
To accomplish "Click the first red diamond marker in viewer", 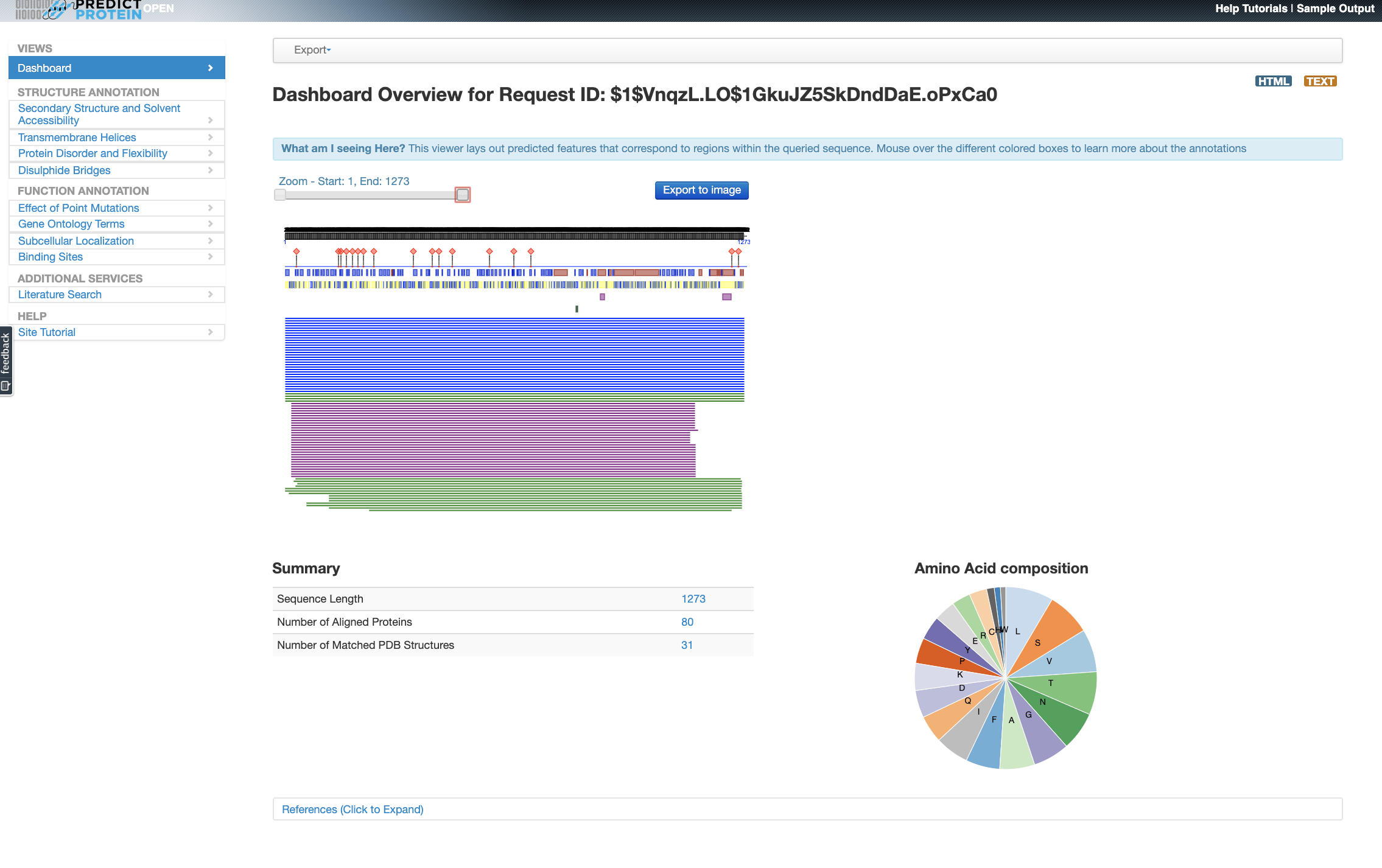I will pyautogui.click(x=296, y=251).
